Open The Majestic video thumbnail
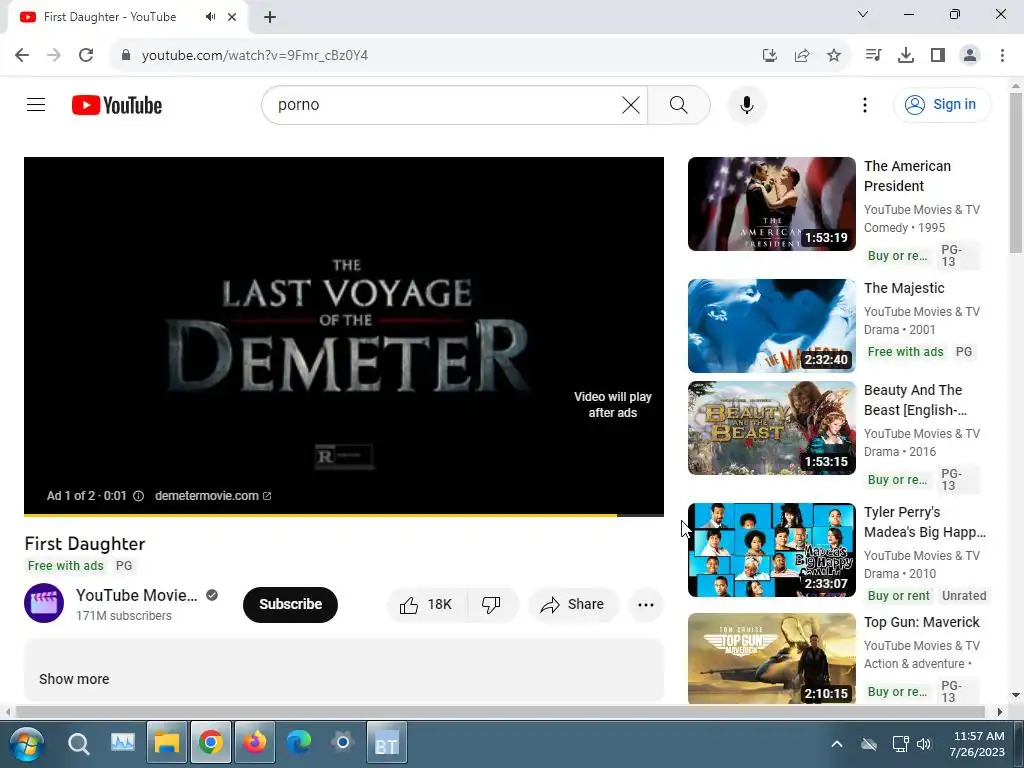 [x=771, y=326]
